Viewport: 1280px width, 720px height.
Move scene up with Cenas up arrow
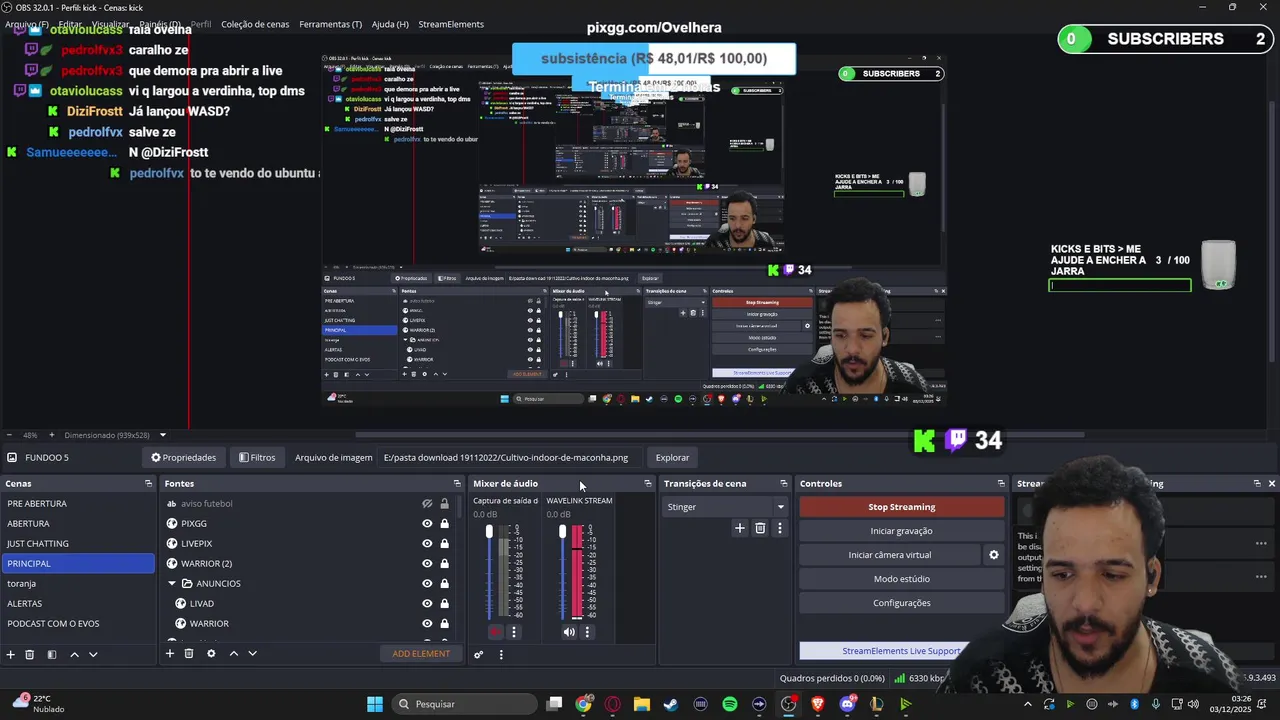click(74, 654)
